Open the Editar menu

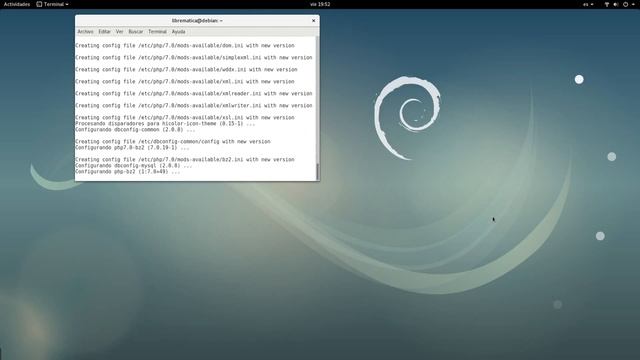coord(104,32)
